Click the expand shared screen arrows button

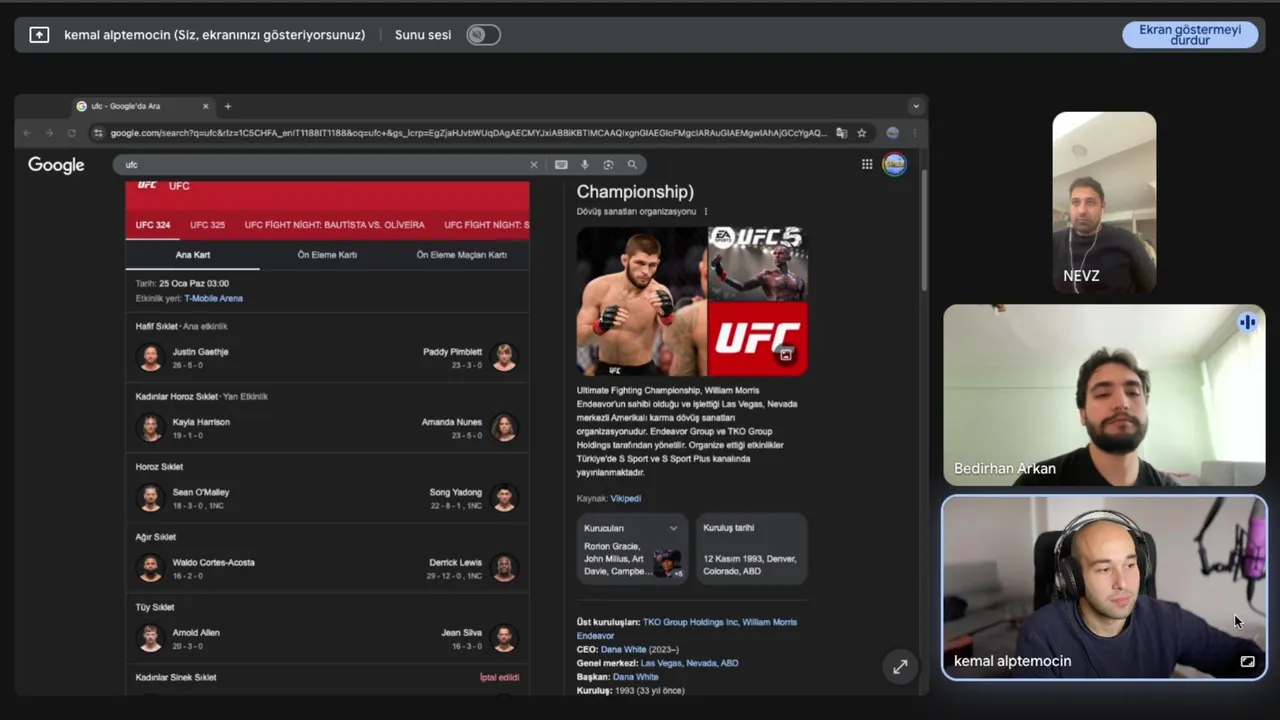tap(900, 666)
